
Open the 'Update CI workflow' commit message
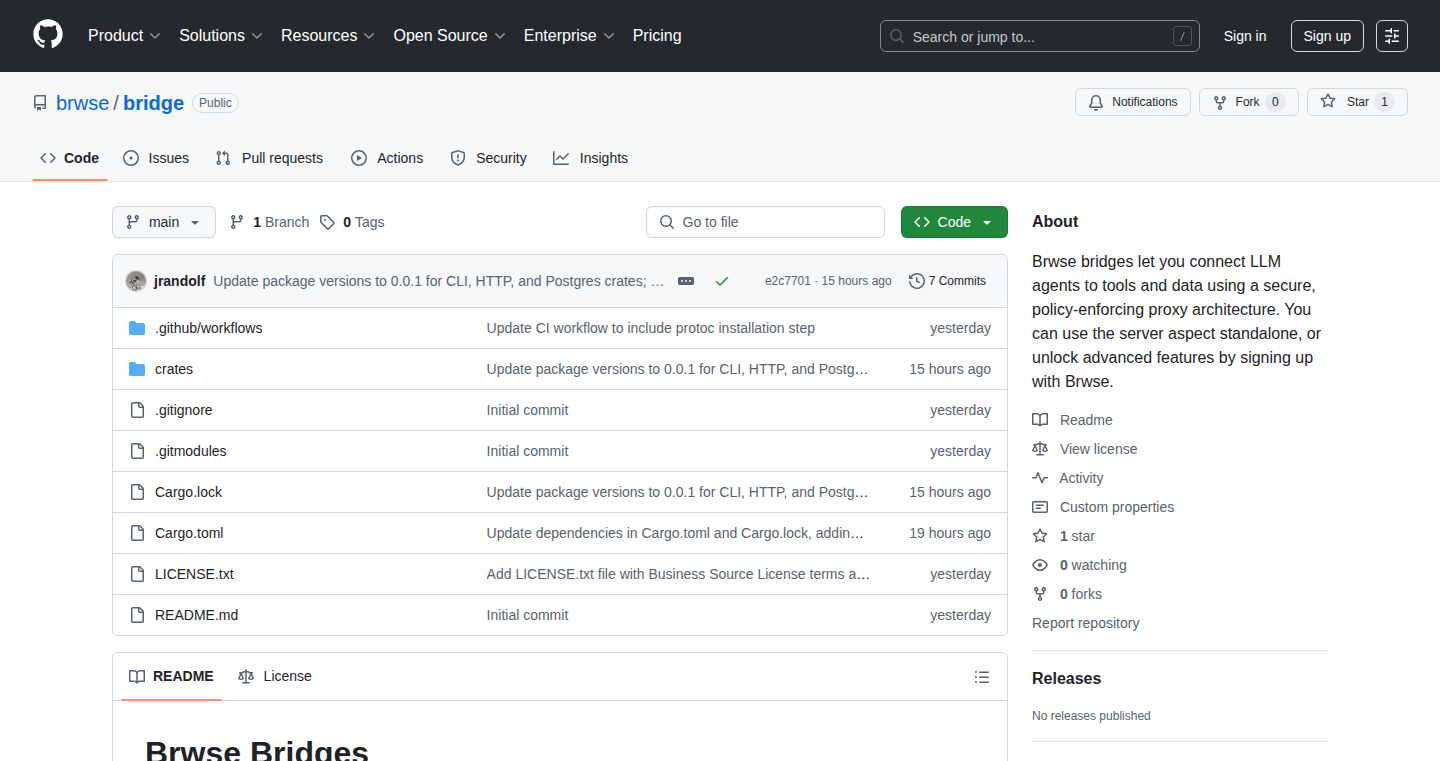(x=651, y=328)
